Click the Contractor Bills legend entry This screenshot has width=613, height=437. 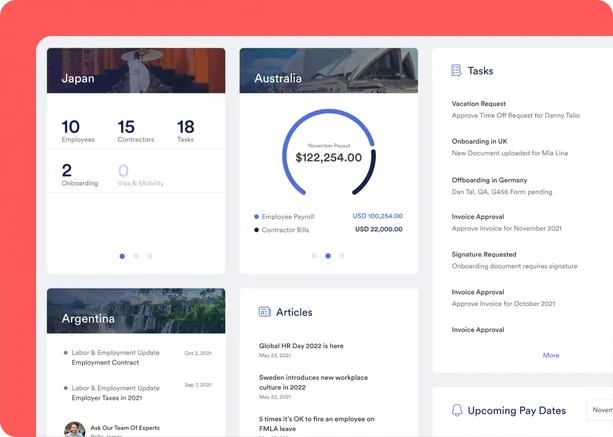[281, 230]
